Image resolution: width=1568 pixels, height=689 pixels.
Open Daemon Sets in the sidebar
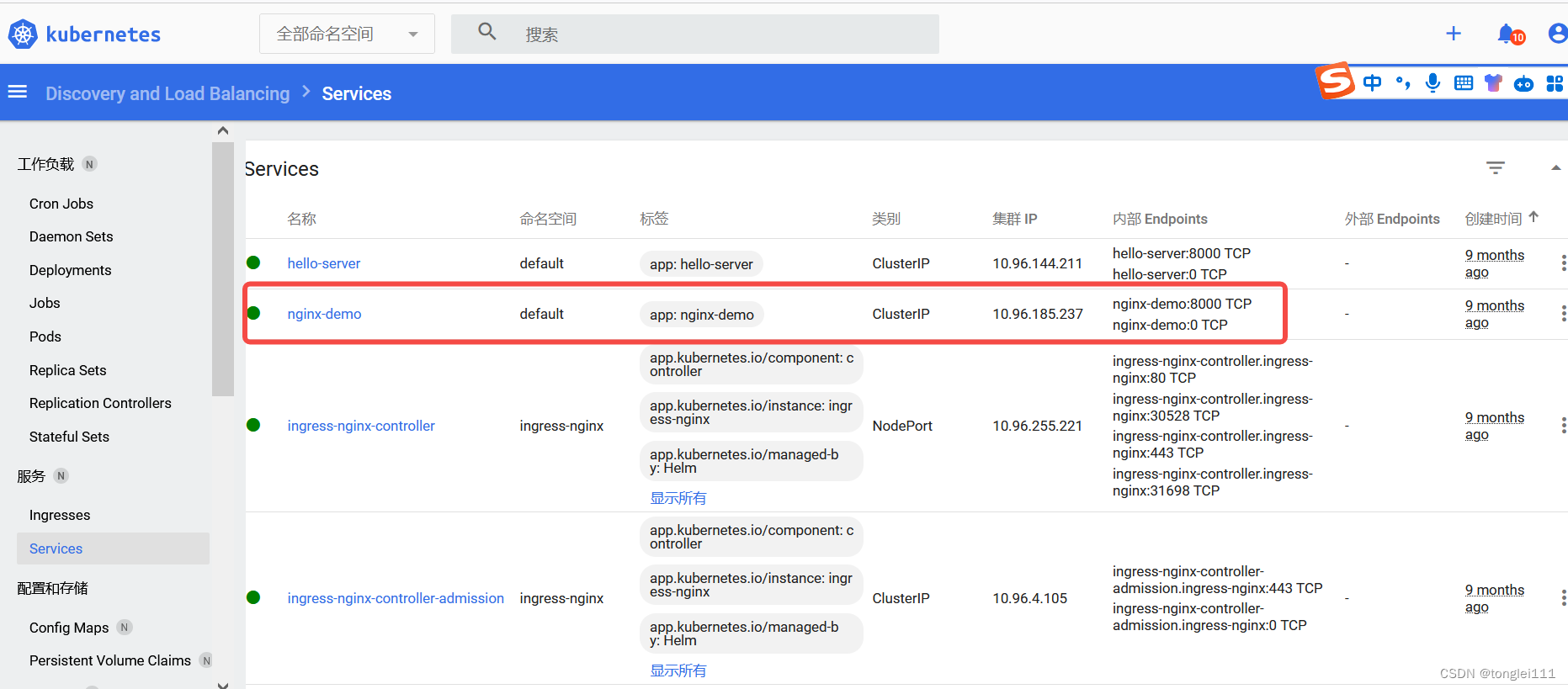click(71, 236)
